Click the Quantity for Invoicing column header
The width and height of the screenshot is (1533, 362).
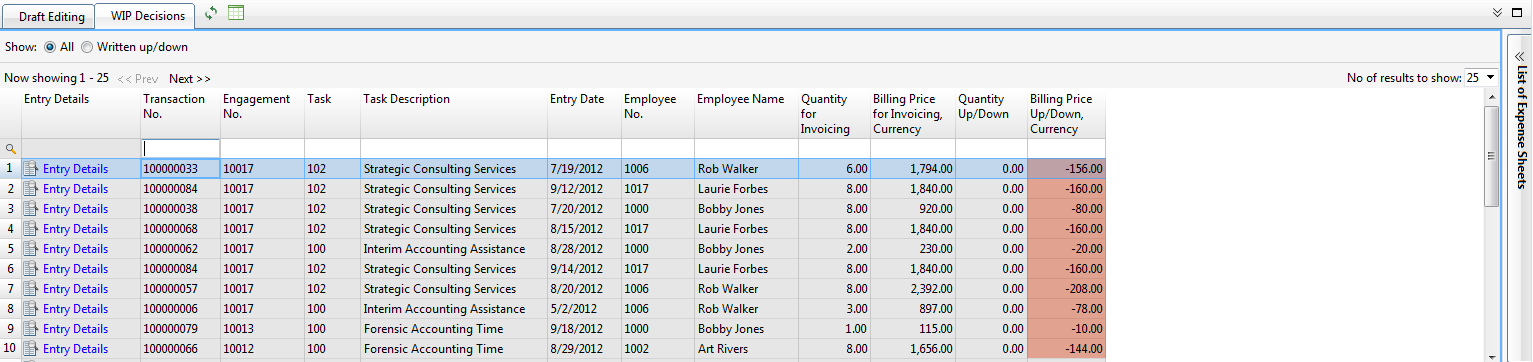[834, 113]
